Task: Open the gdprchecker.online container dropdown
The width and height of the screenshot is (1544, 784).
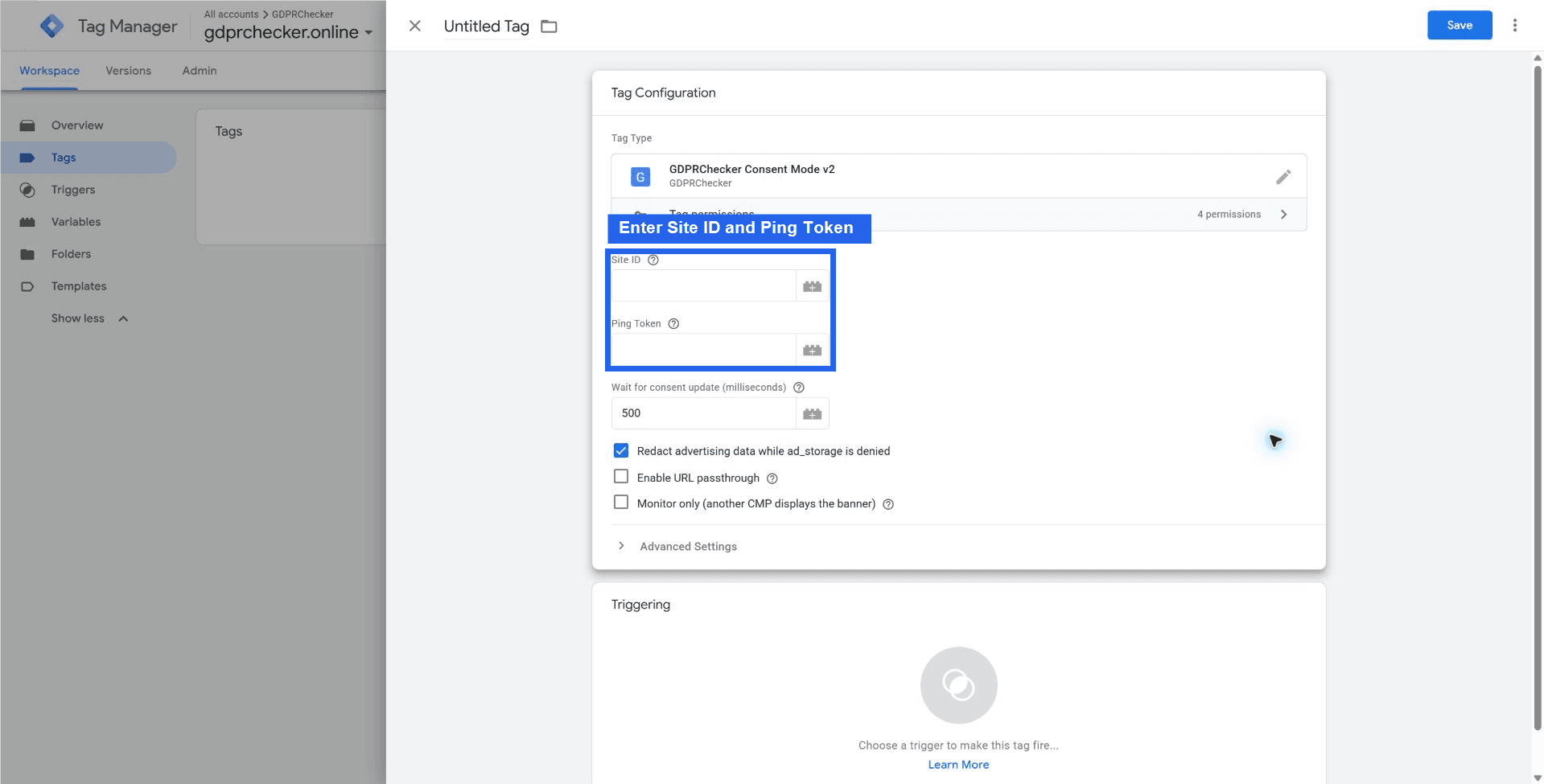Action: click(288, 32)
